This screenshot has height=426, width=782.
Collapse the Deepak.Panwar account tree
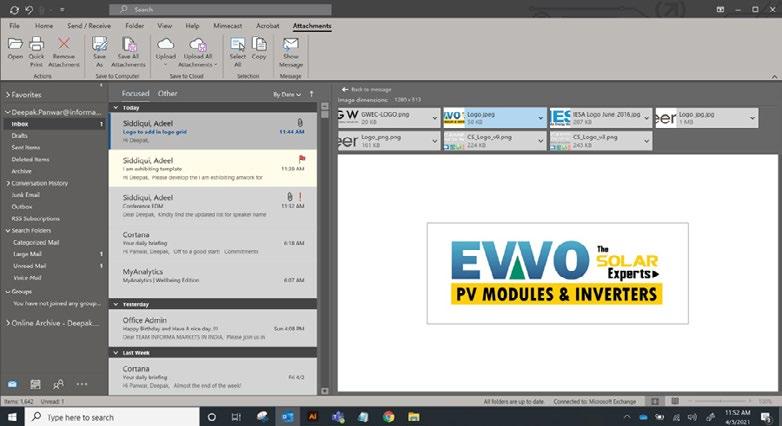point(7,112)
